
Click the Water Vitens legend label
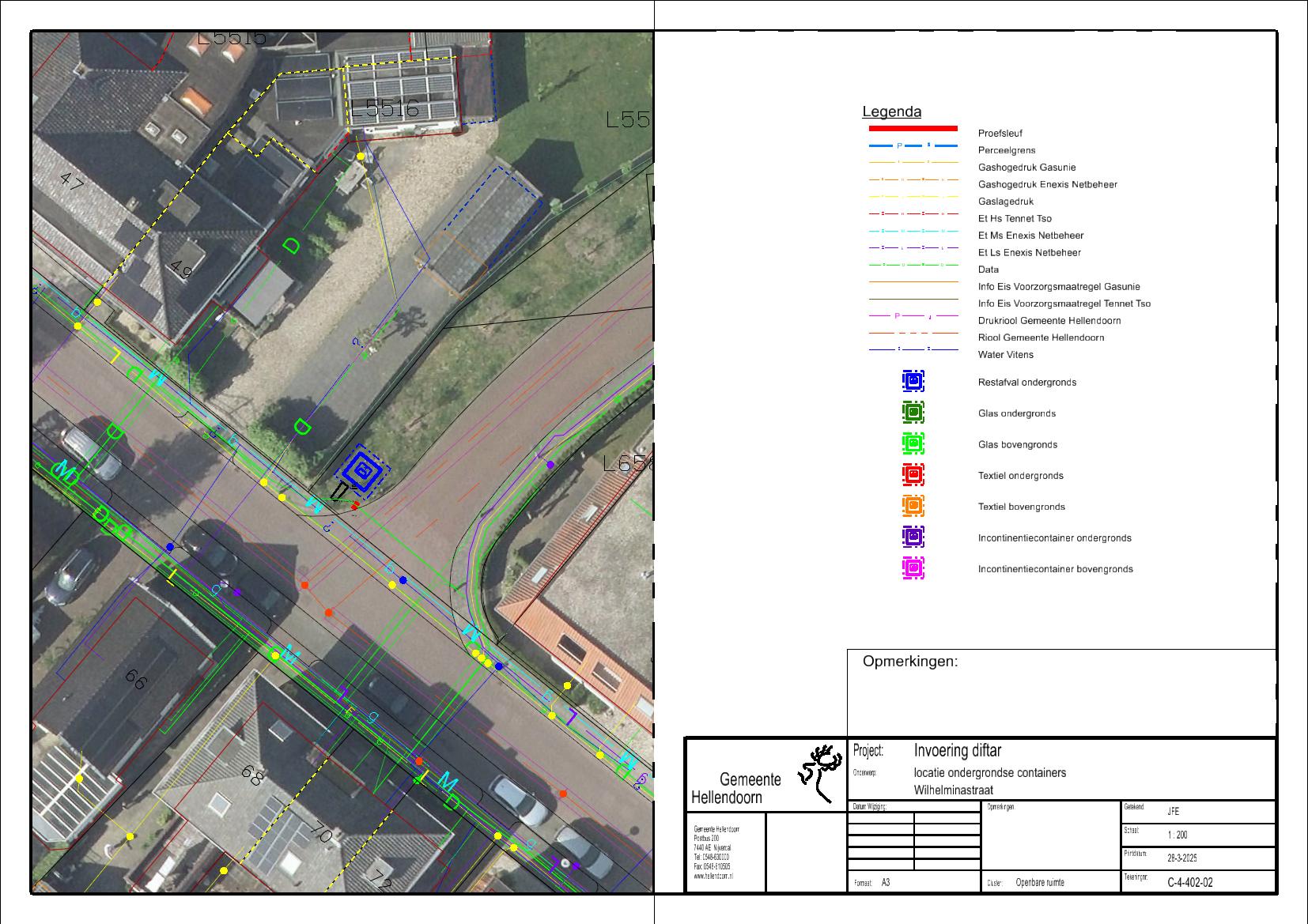pos(1005,355)
